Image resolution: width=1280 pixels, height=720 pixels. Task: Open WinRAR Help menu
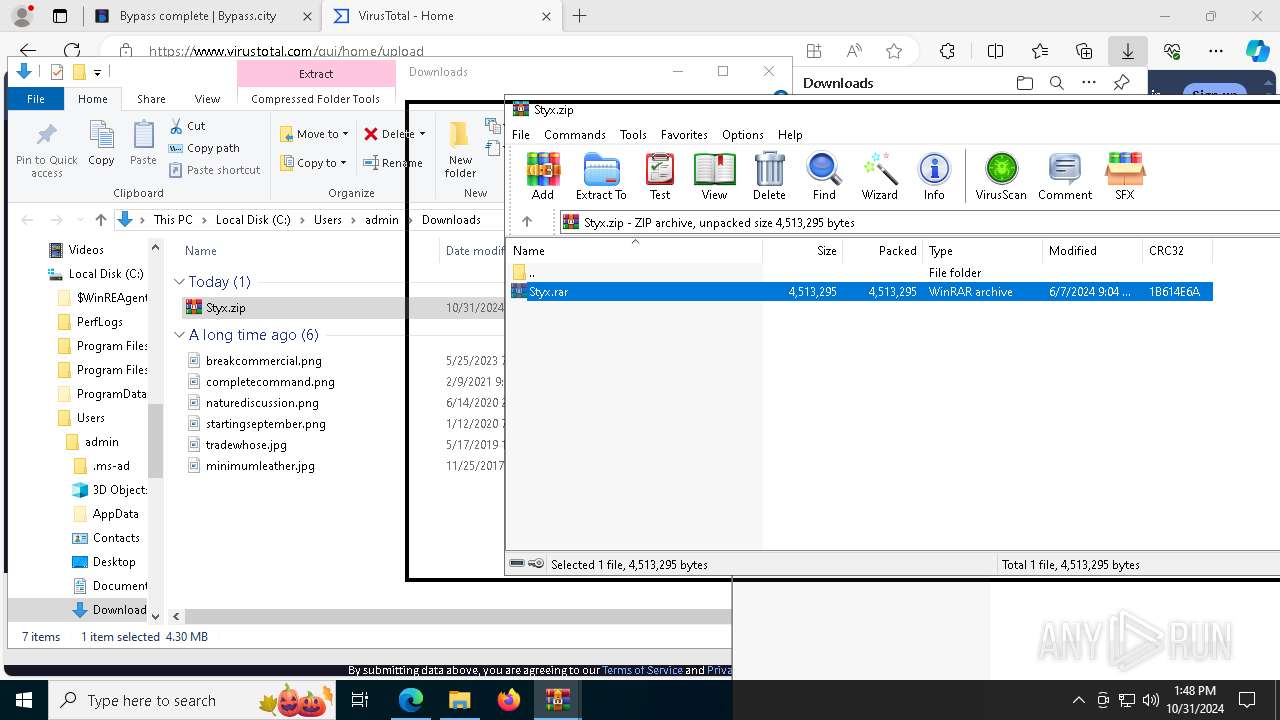(790, 134)
